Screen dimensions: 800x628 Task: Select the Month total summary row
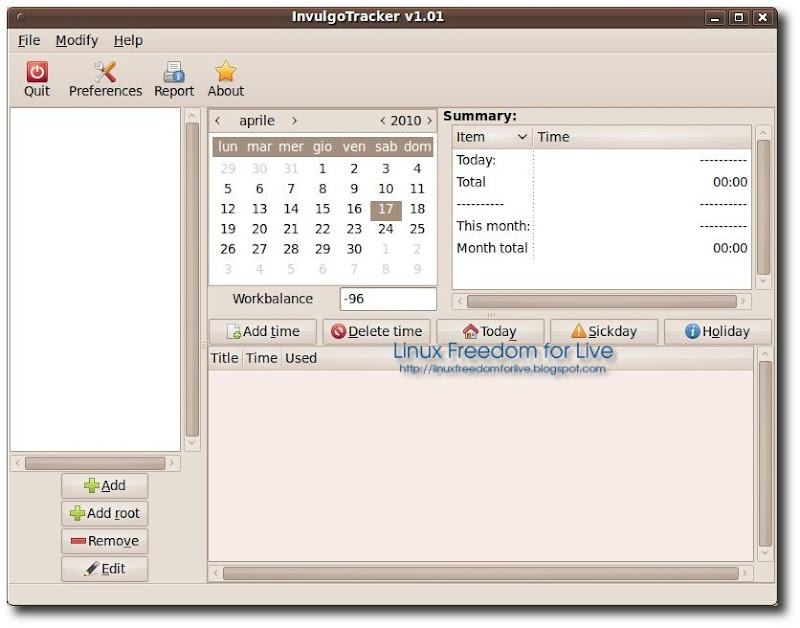602,248
